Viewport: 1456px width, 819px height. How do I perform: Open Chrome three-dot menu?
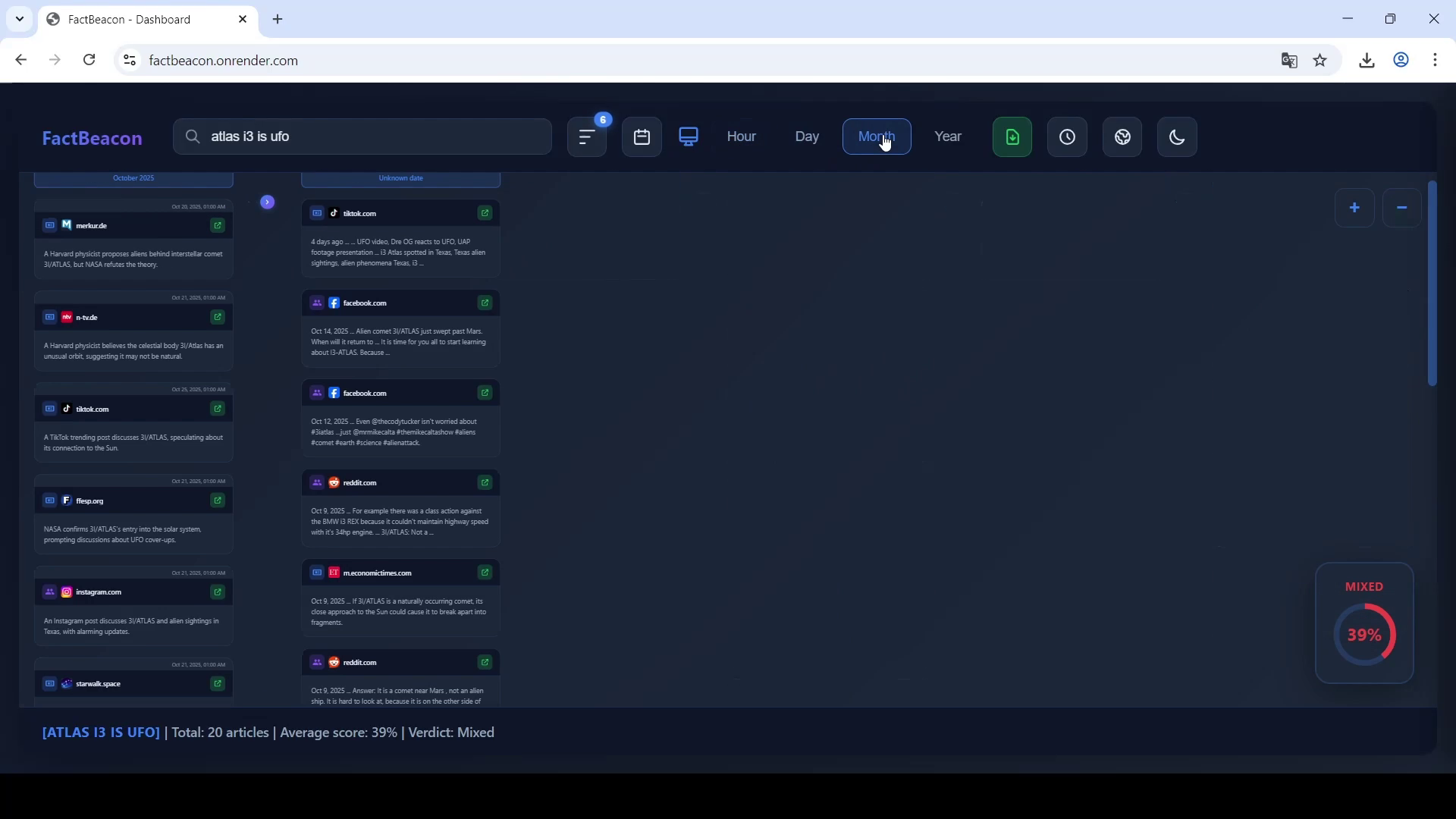[1436, 60]
